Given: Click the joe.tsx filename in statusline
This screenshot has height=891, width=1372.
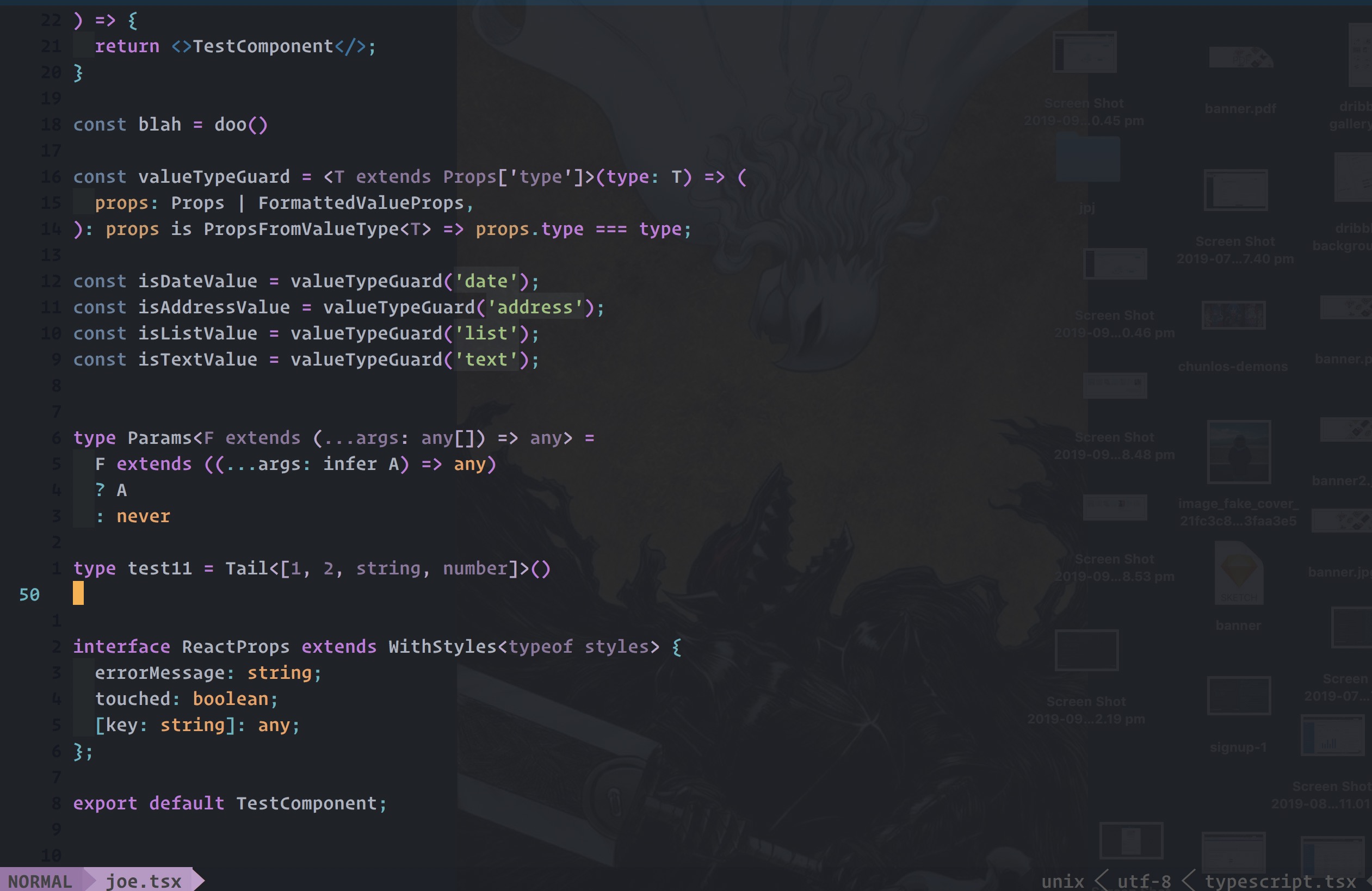Looking at the screenshot, I should click(143, 881).
